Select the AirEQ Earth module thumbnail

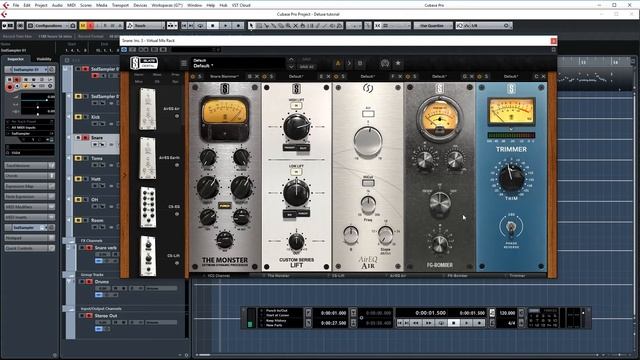147,158
